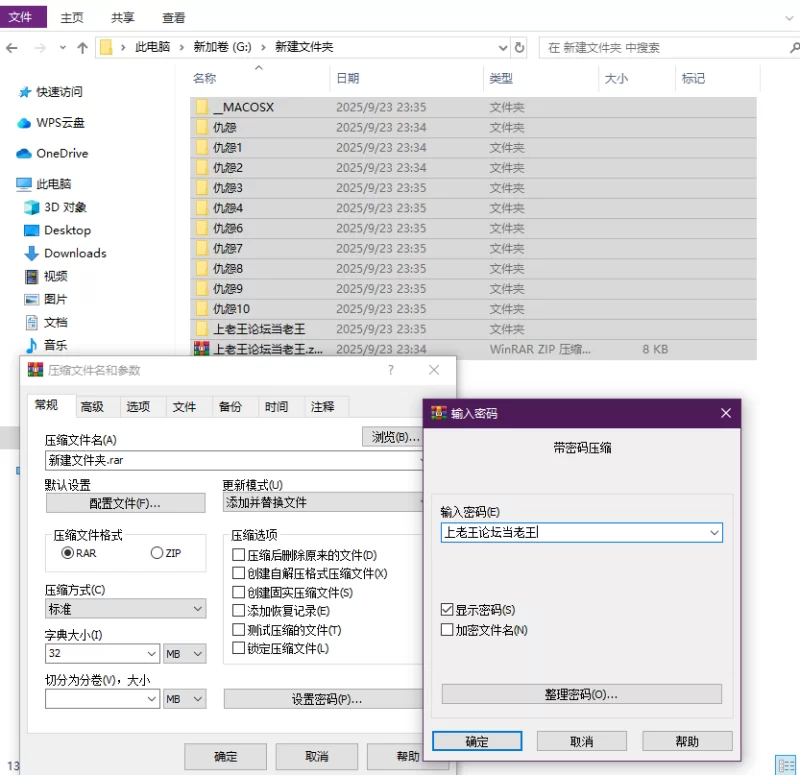Select the ZIP archive format radio button
This screenshot has height=776, width=800.
156,553
